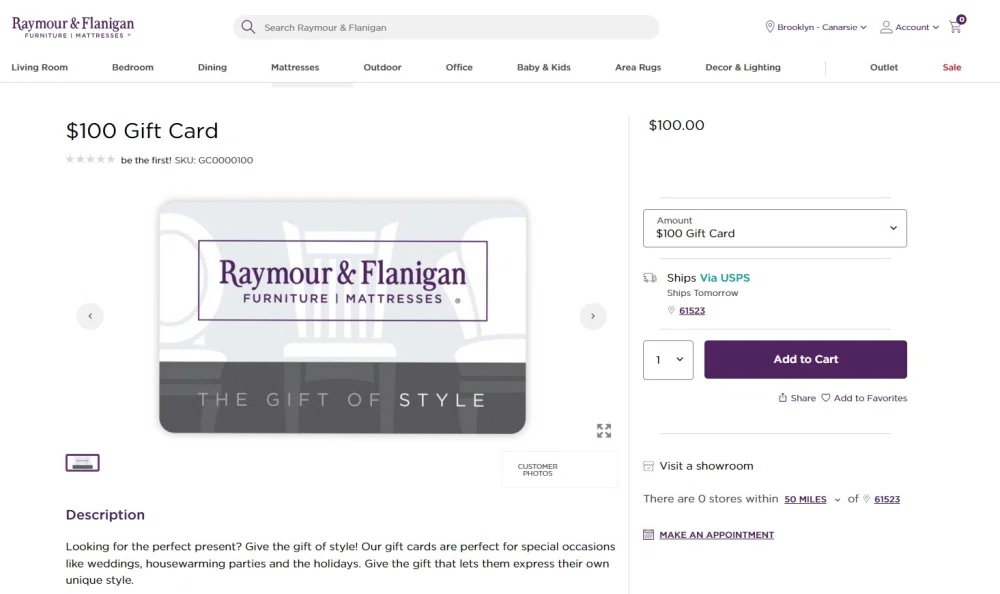Select the gift card thumbnail image
Screen dimensions: 1000x594
tap(83, 463)
